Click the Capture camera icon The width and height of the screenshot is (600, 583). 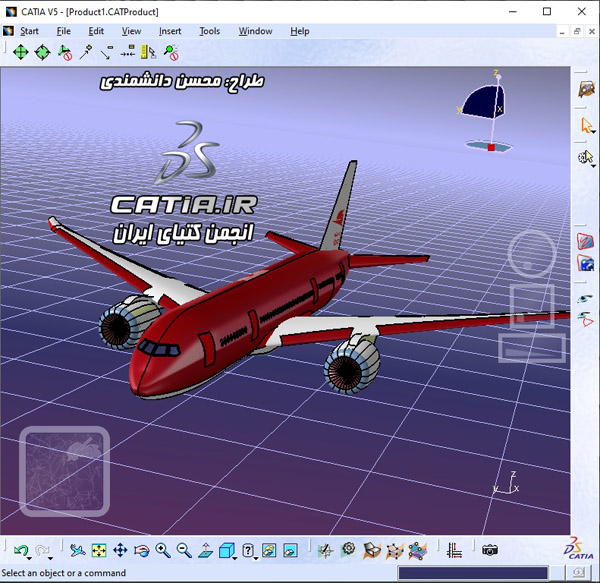tap(489, 550)
